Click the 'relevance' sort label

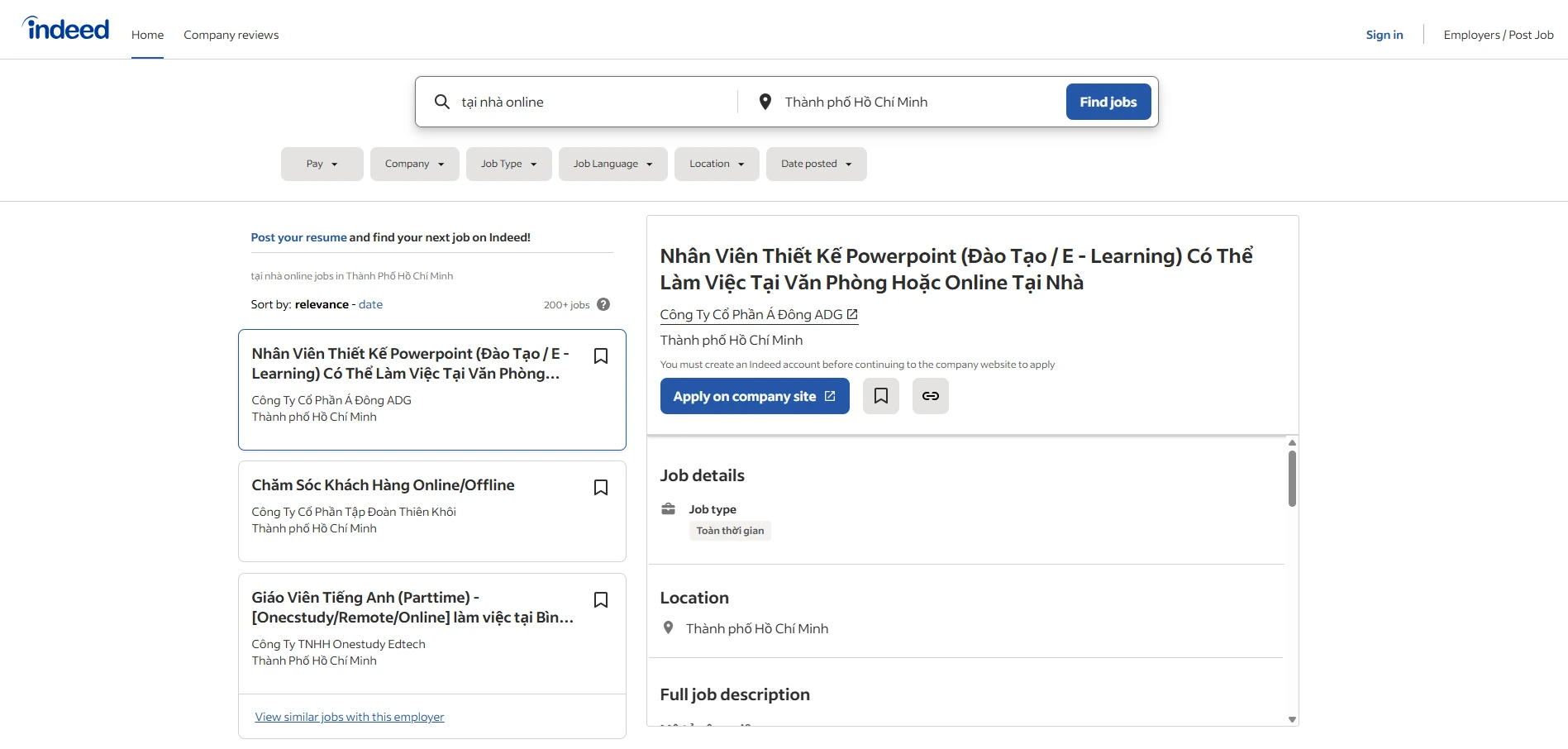tap(322, 304)
